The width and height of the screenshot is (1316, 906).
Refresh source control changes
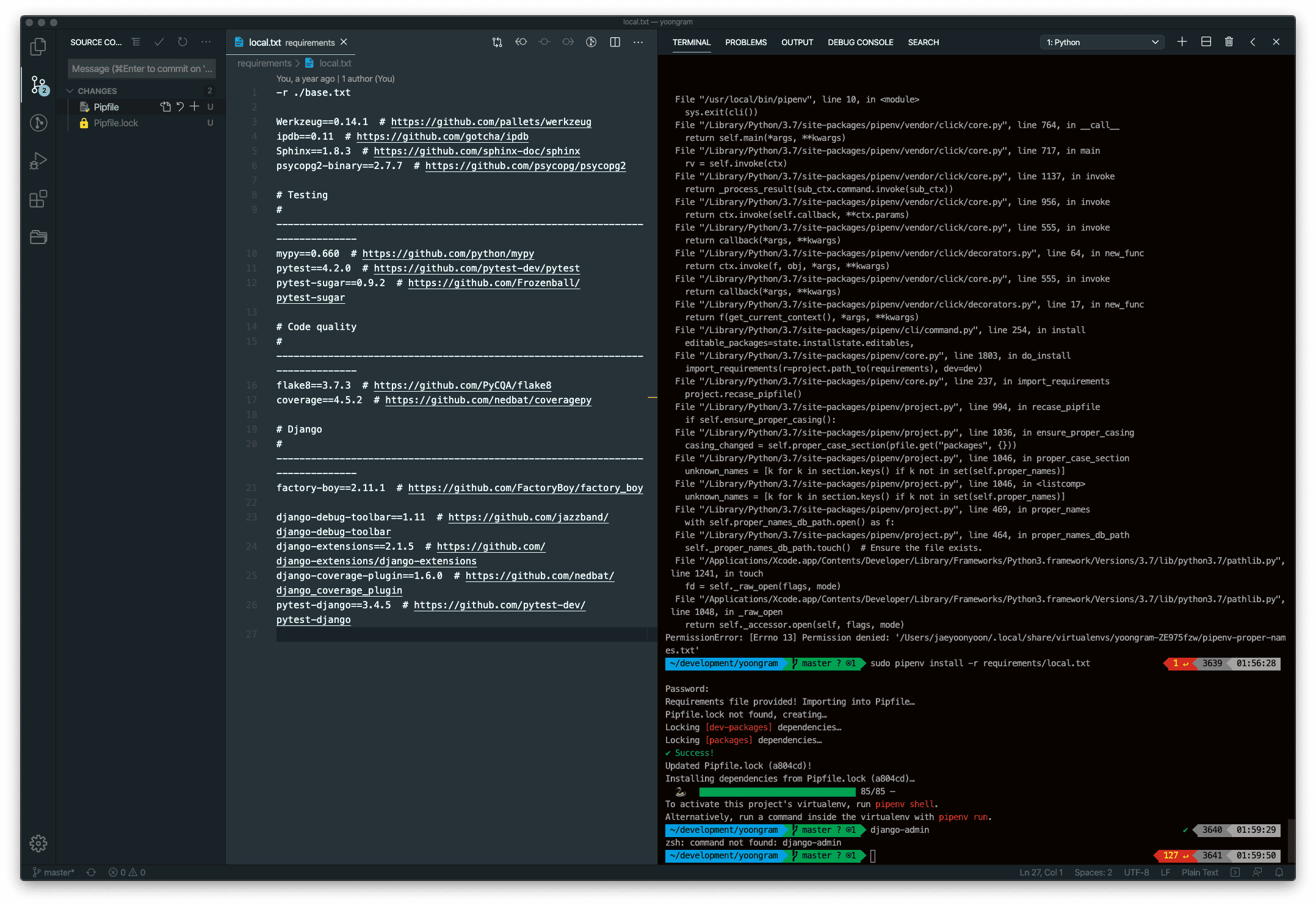pos(183,42)
